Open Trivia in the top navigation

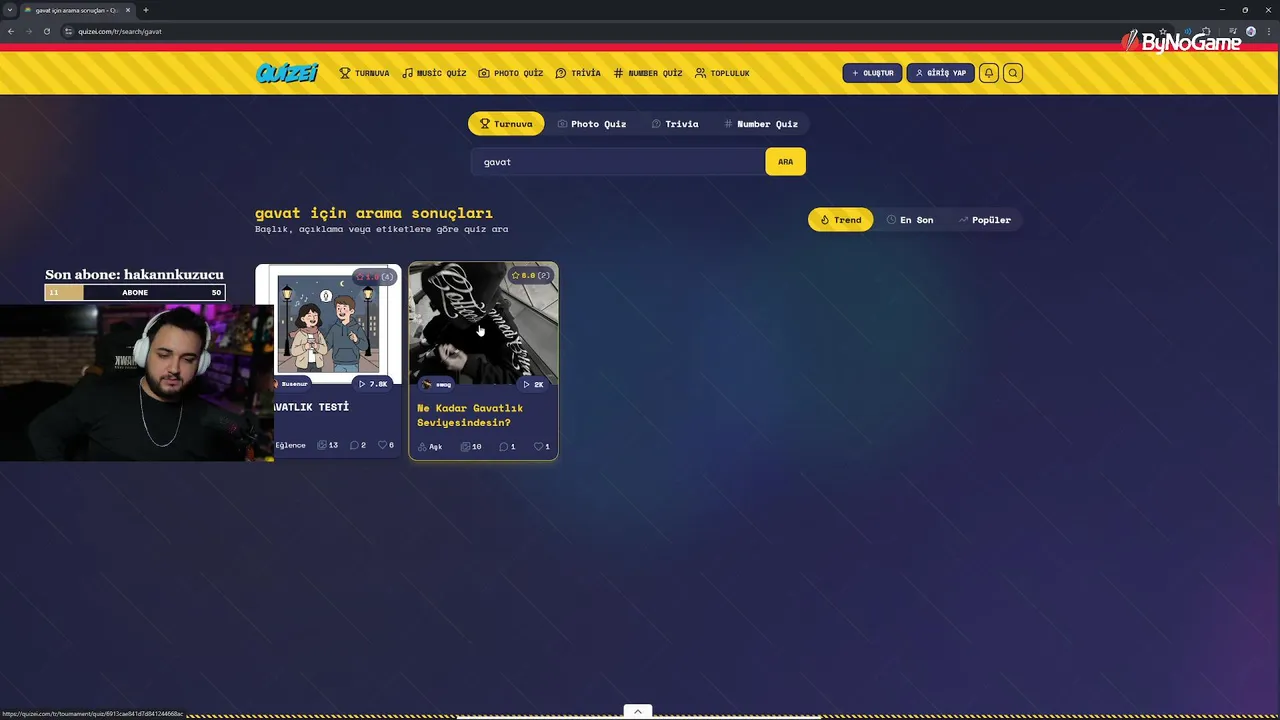coord(578,73)
